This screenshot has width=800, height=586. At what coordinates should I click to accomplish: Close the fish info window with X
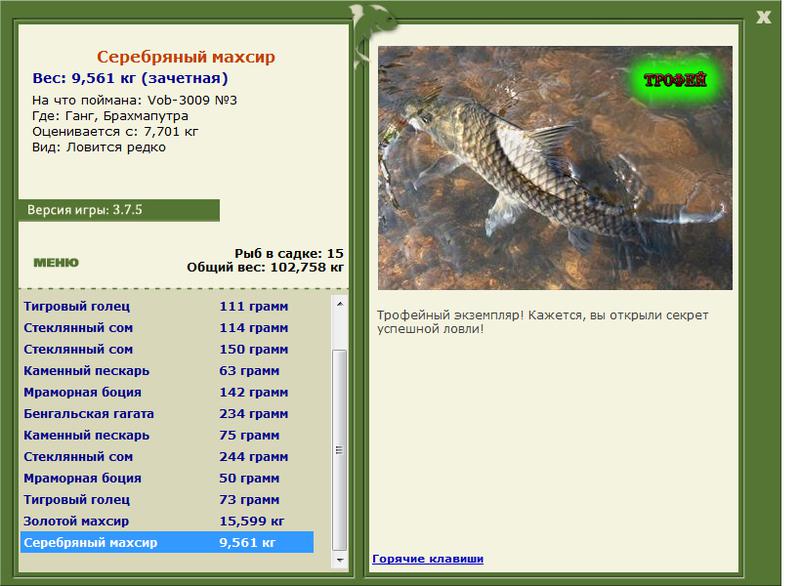(x=763, y=17)
